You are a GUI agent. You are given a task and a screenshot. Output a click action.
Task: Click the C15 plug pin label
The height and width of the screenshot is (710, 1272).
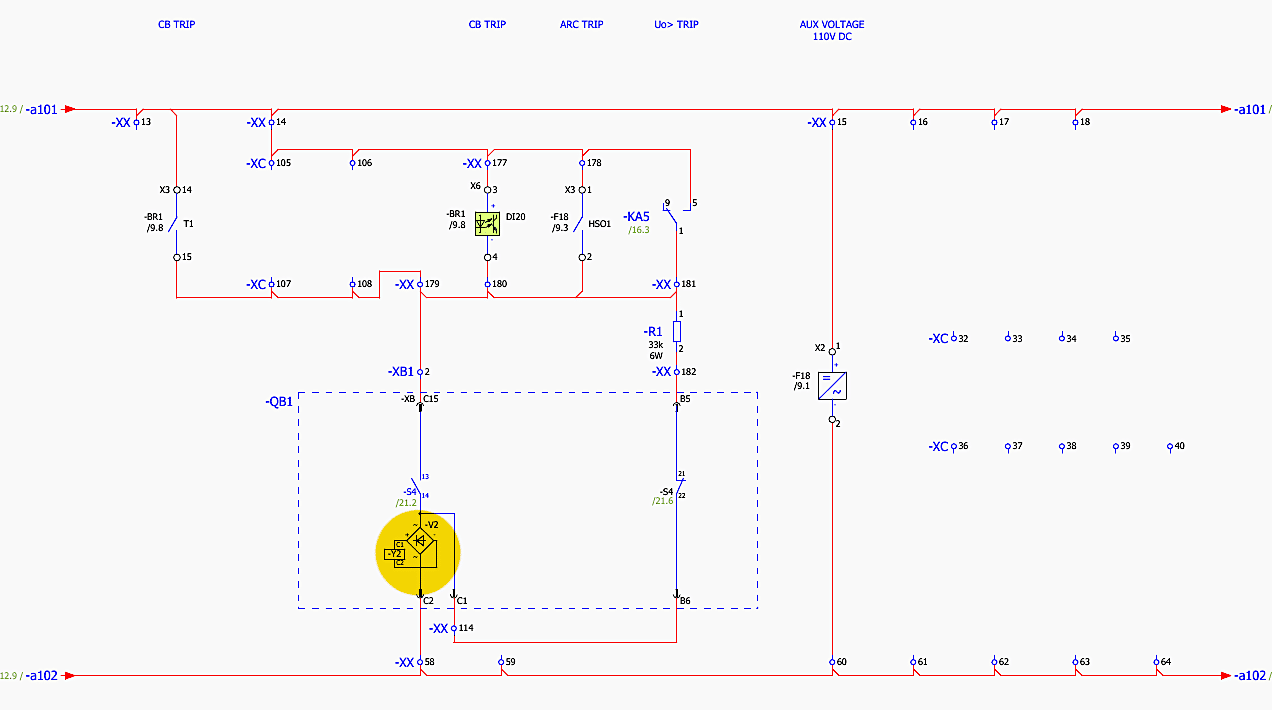431,399
